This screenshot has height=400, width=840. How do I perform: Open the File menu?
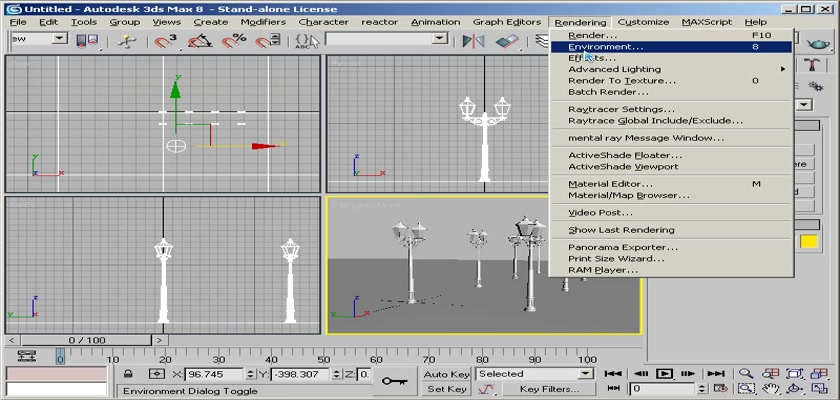18,22
